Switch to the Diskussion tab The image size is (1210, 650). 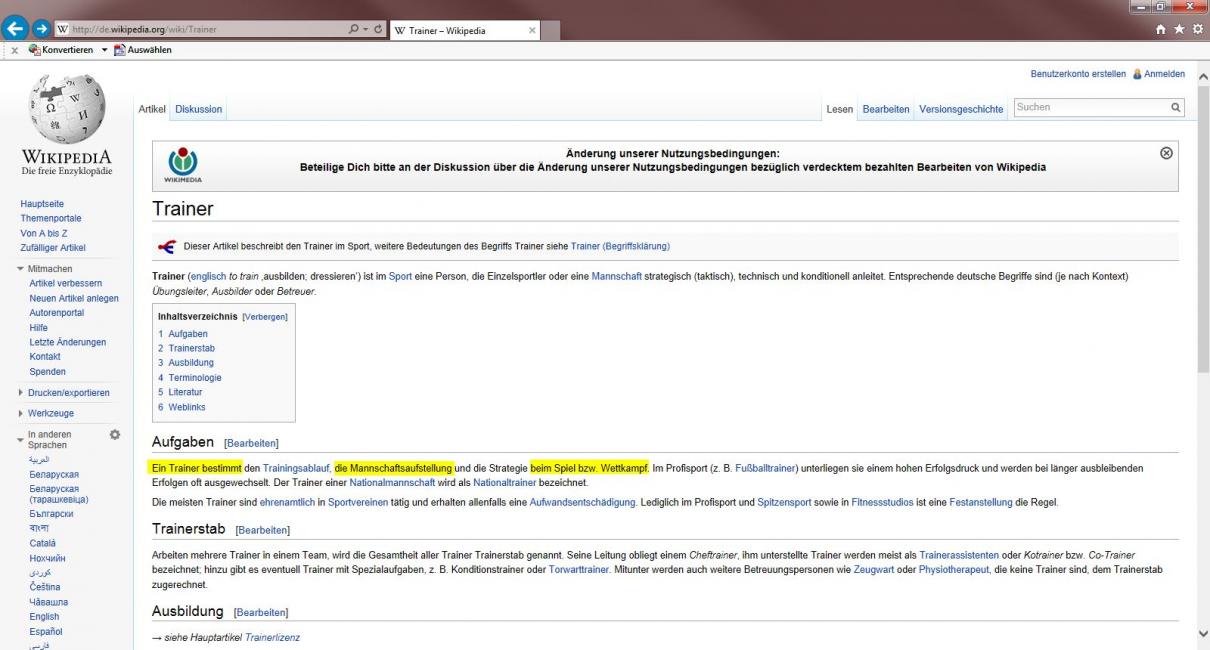click(199, 109)
